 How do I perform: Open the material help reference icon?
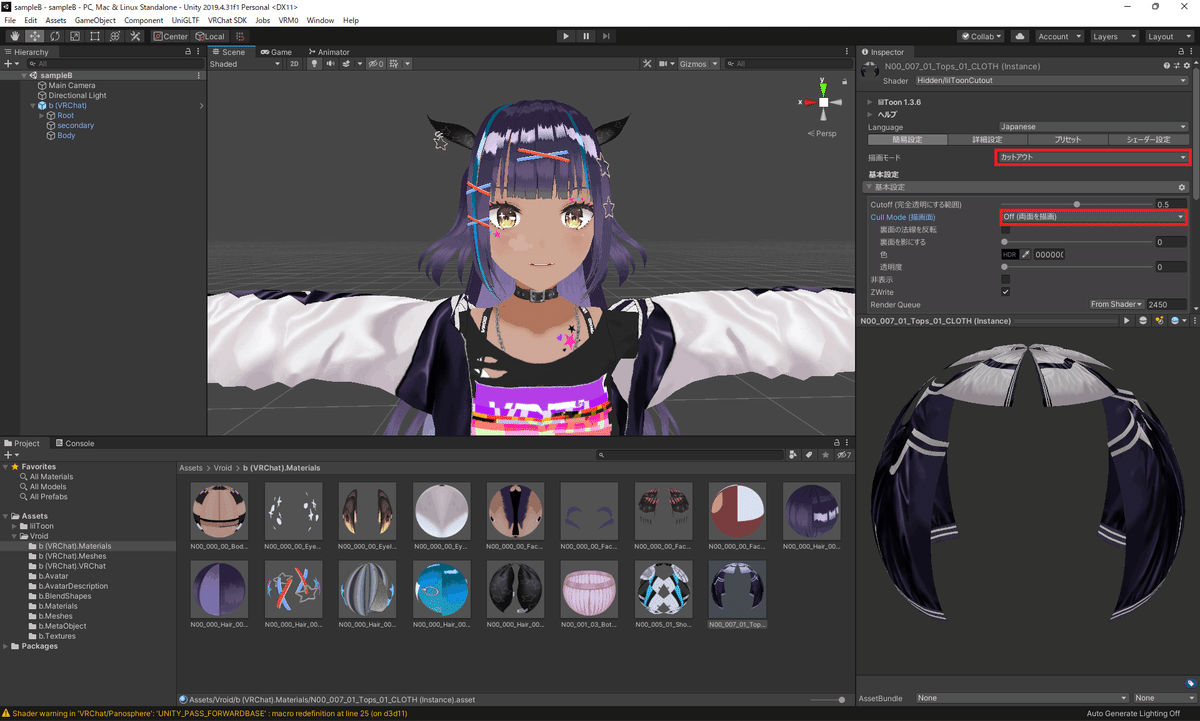point(1167,66)
